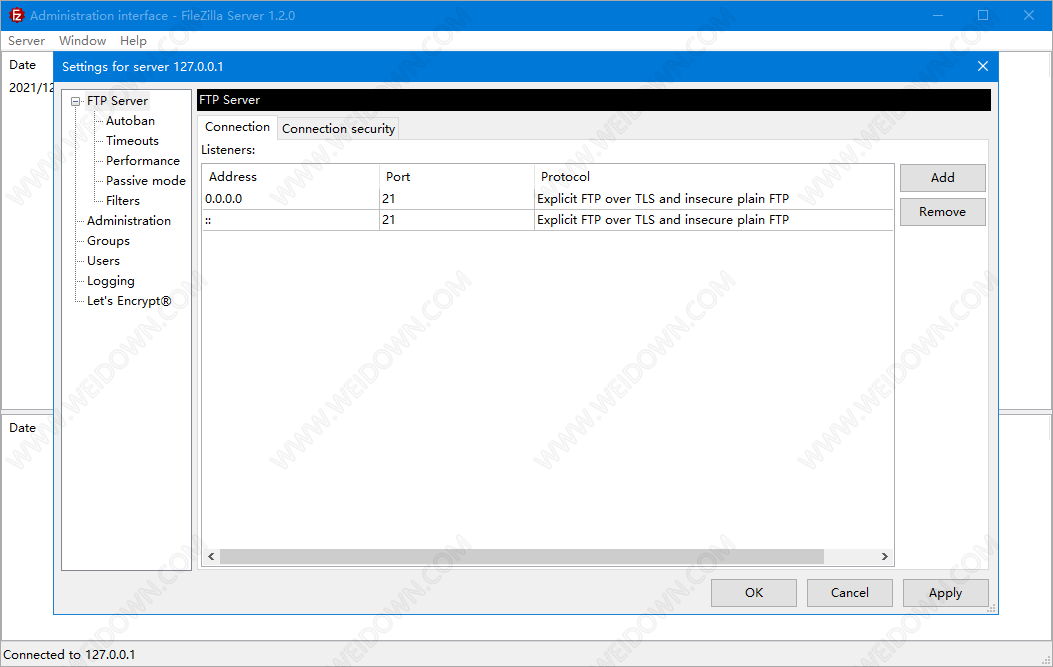This screenshot has width=1053, height=667.
Task: Click the protocol cell in the 0.0.0.0 row
Action: pos(714,199)
